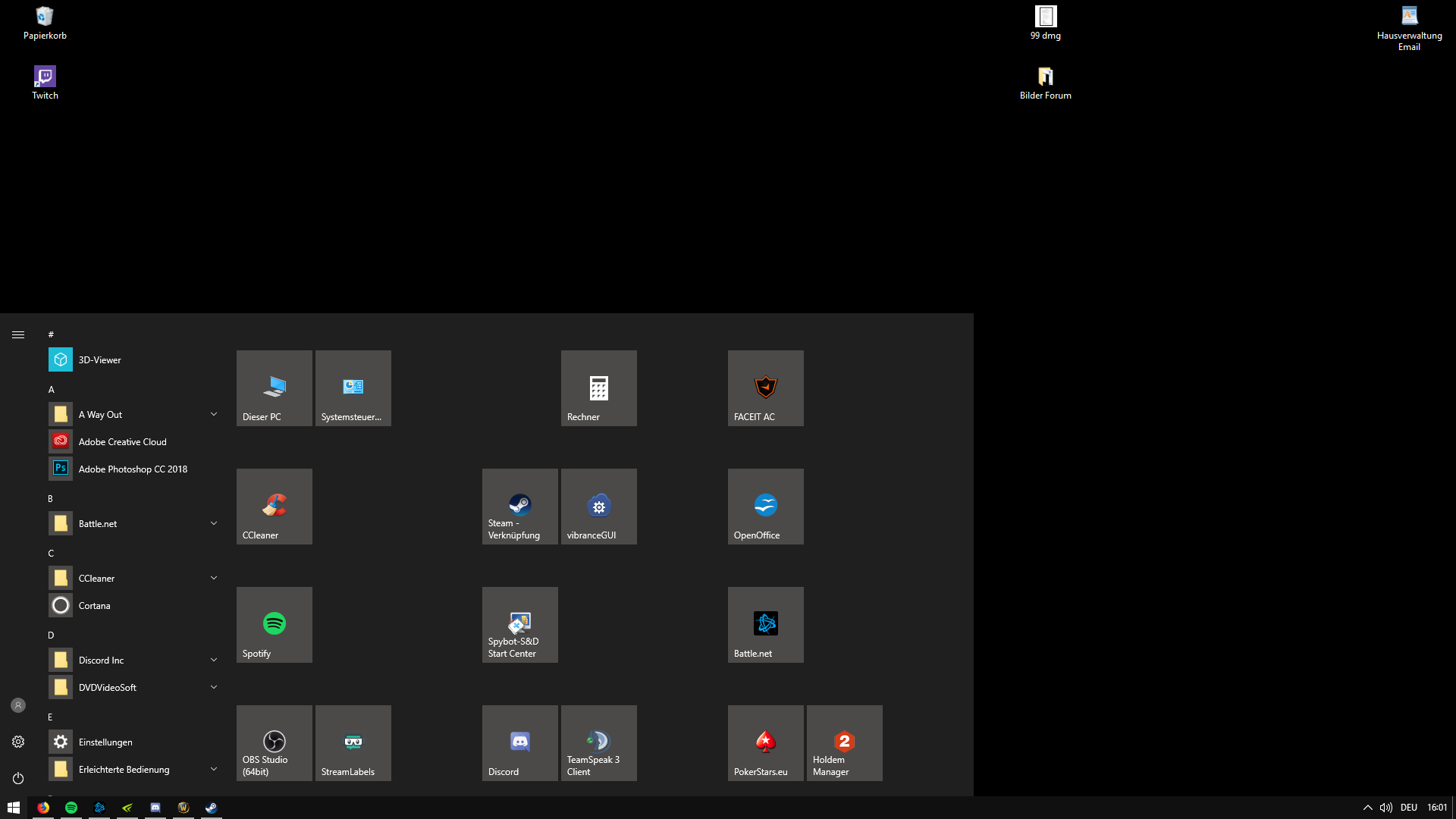1456x819 pixels.
Task: Open the power options icon
Action: click(18, 778)
